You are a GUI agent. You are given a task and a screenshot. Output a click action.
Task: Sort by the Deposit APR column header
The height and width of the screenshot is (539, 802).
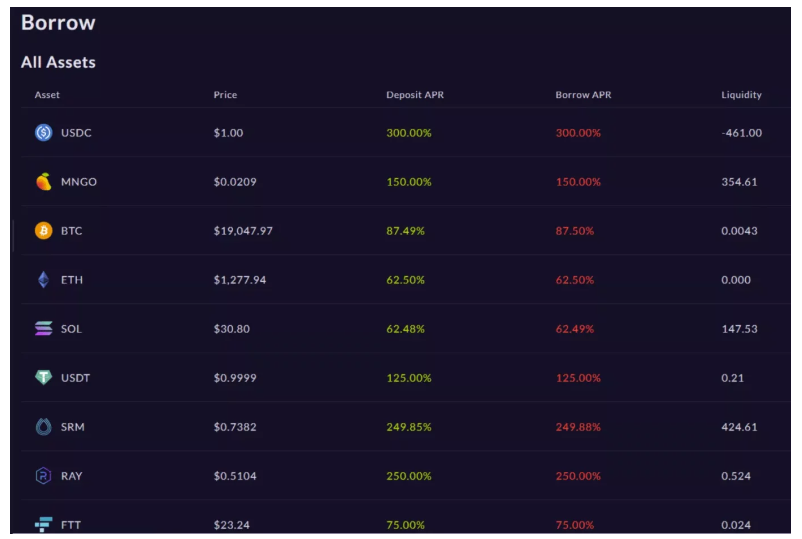[x=415, y=95]
